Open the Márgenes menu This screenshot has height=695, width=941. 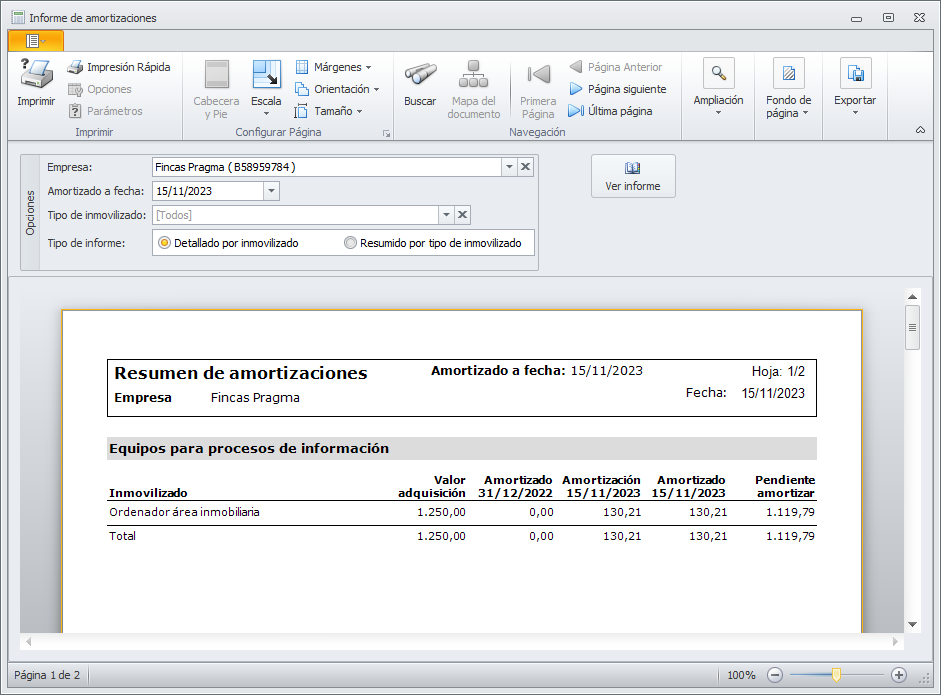pyautogui.click(x=334, y=67)
